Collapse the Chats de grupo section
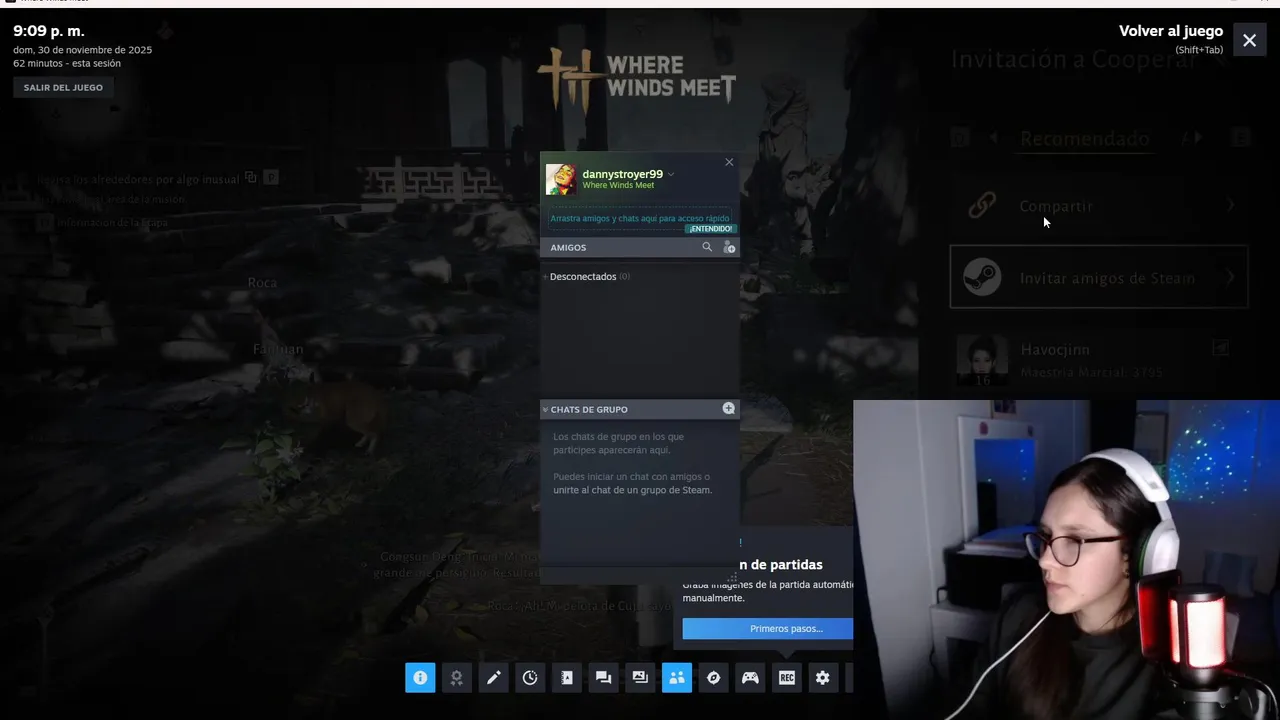This screenshot has width=1280, height=720. pyautogui.click(x=545, y=409)
